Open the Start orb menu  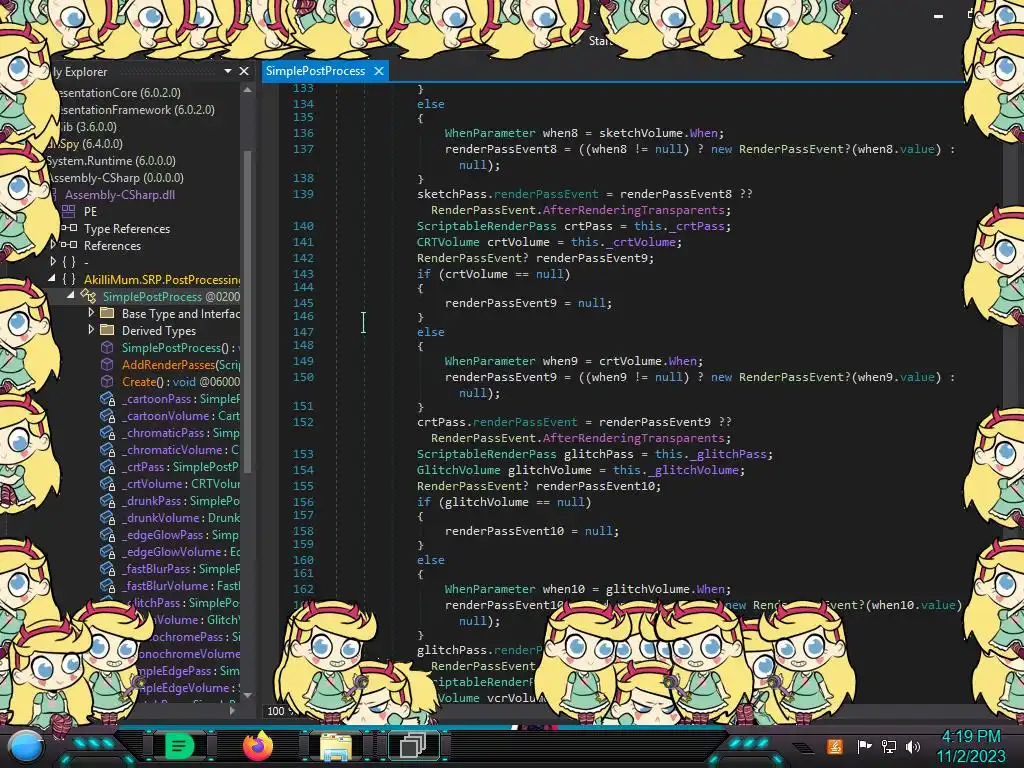coord(25,748)
